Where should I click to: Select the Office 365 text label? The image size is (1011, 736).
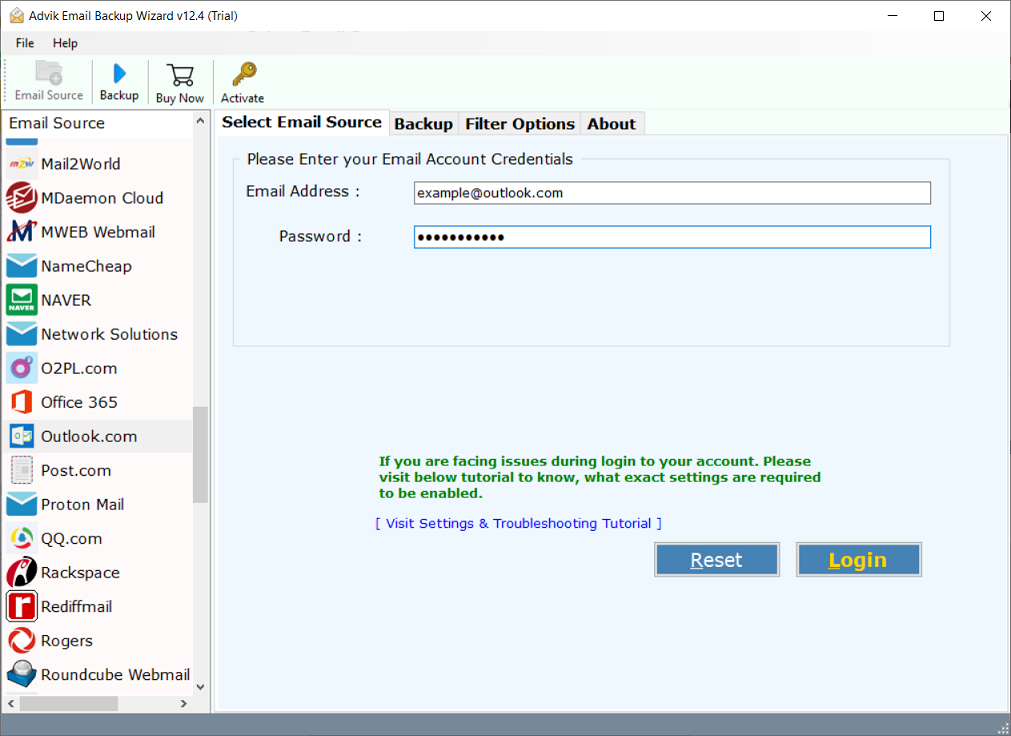pos(79,403)
